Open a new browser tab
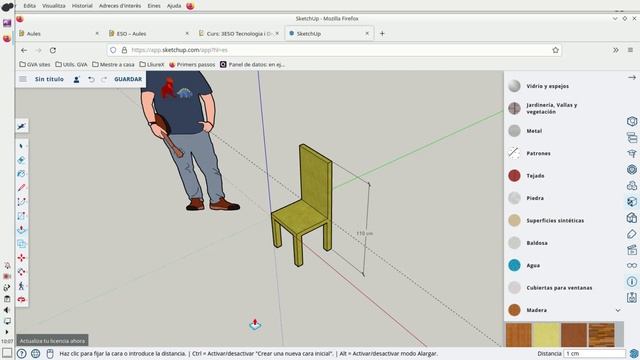 (x=382, y=33)
